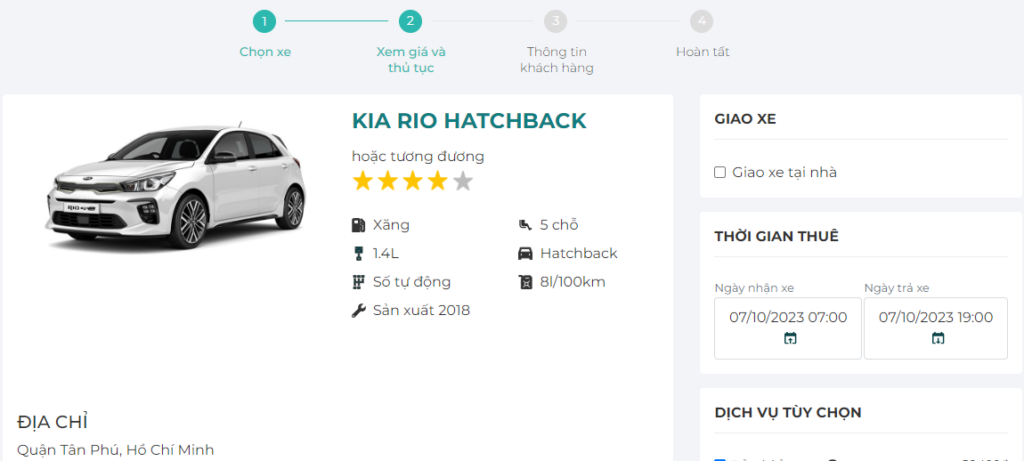Click the fifth grey rating star
Image resolution: width=1024 pixels, height=461 pixels.
462,181
